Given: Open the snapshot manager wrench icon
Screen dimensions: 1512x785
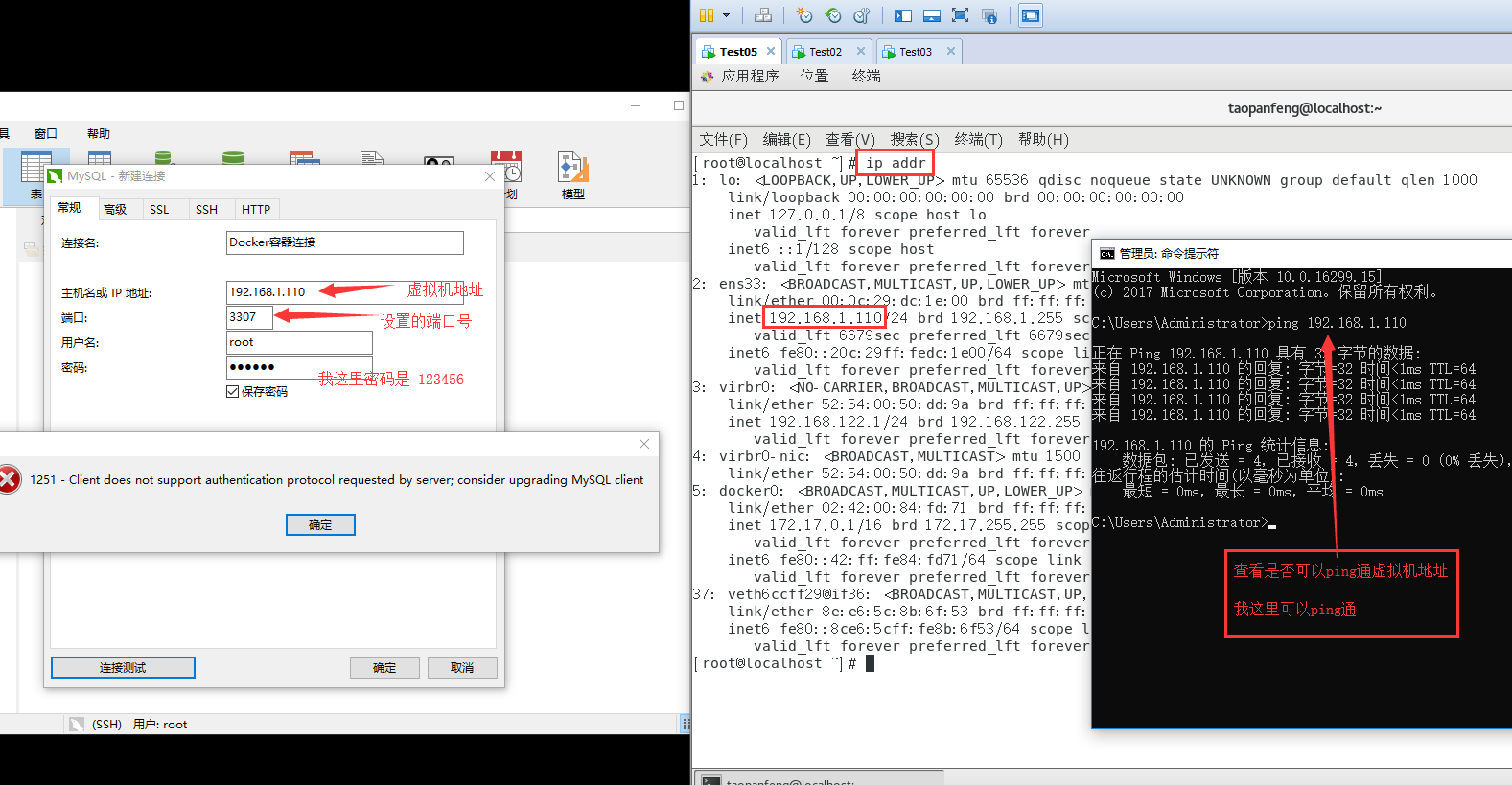Looking at the screenshot, I should pos(862,15).
